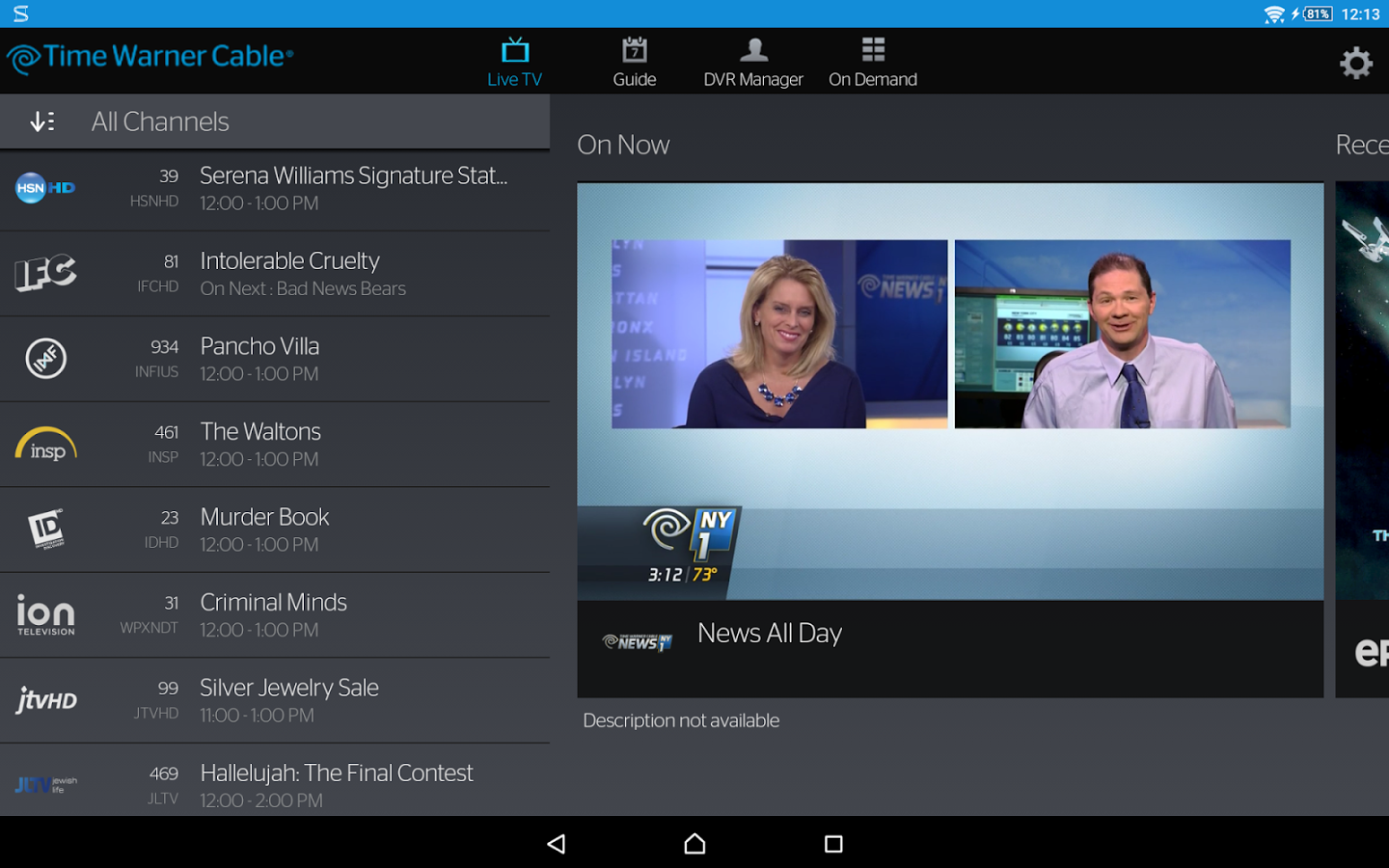
Task: Open On Demand via its grid icon
Action: pyautogui.click(x=871, y=60)
